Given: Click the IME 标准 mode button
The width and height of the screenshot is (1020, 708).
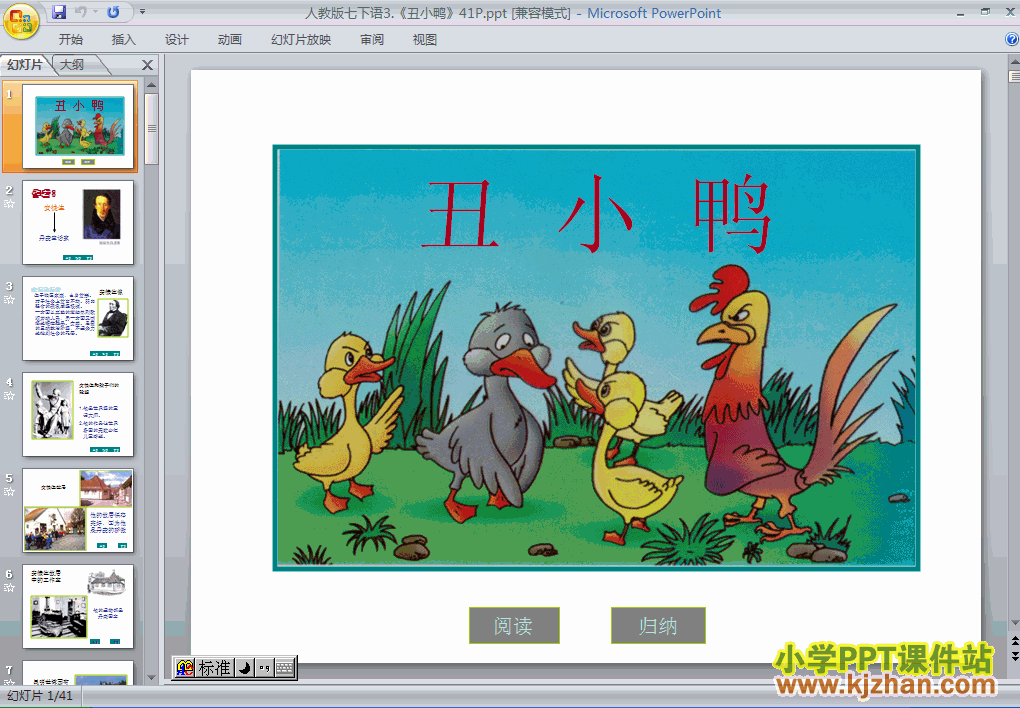Looking at the screenshot, I should pyautogui.click(x=214, y=668).
